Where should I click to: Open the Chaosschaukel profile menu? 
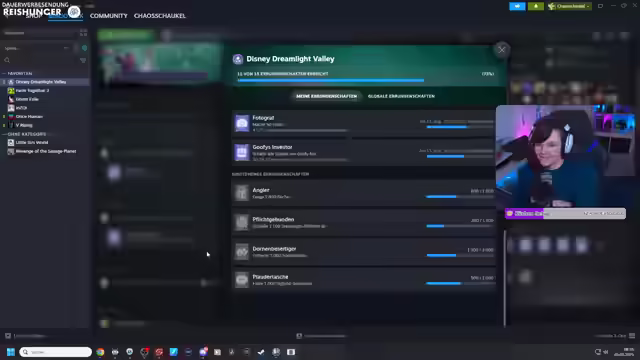[x=160, y=16]
